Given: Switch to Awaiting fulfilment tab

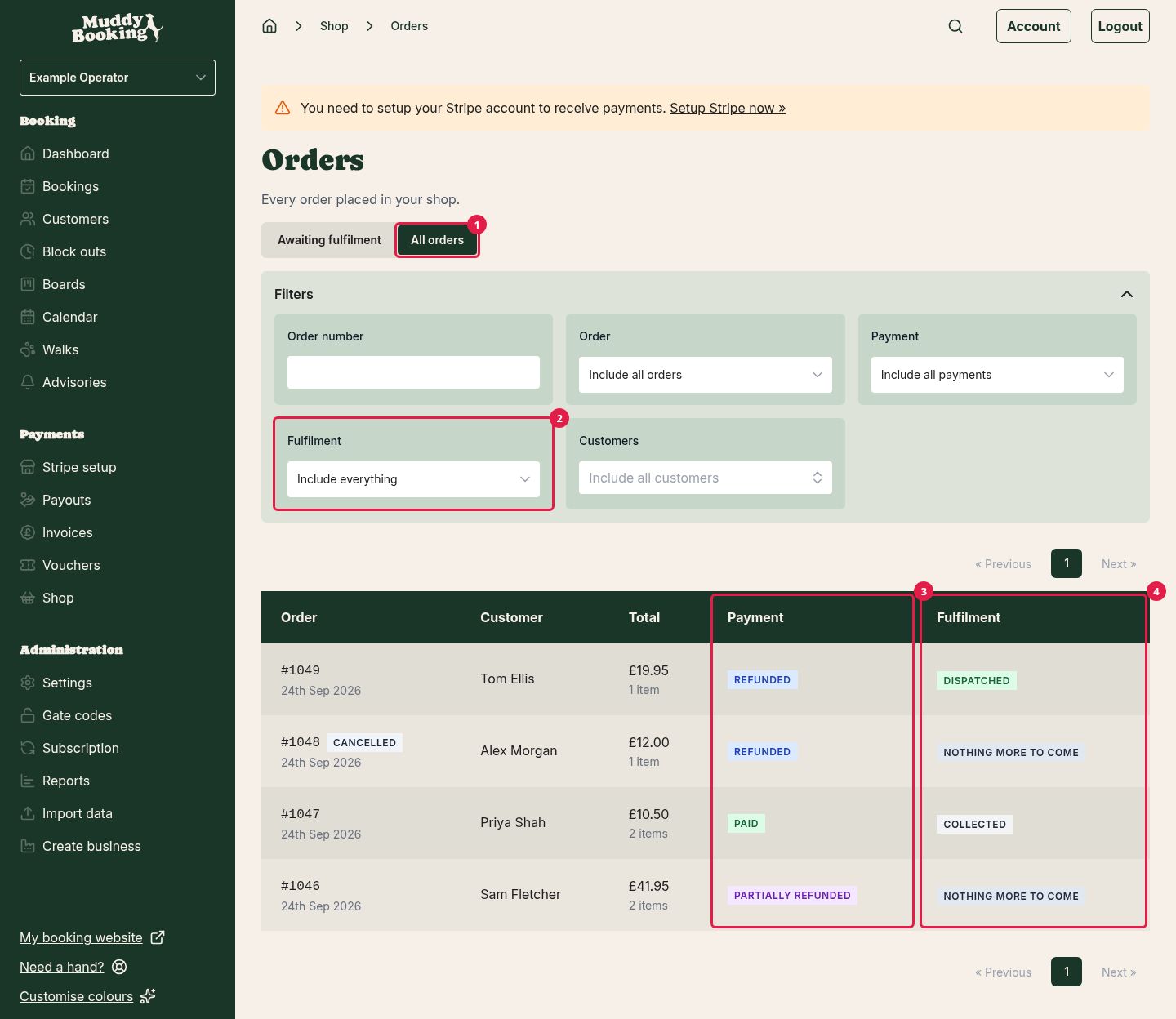Looking at the screenshot, I should (329, 240).
